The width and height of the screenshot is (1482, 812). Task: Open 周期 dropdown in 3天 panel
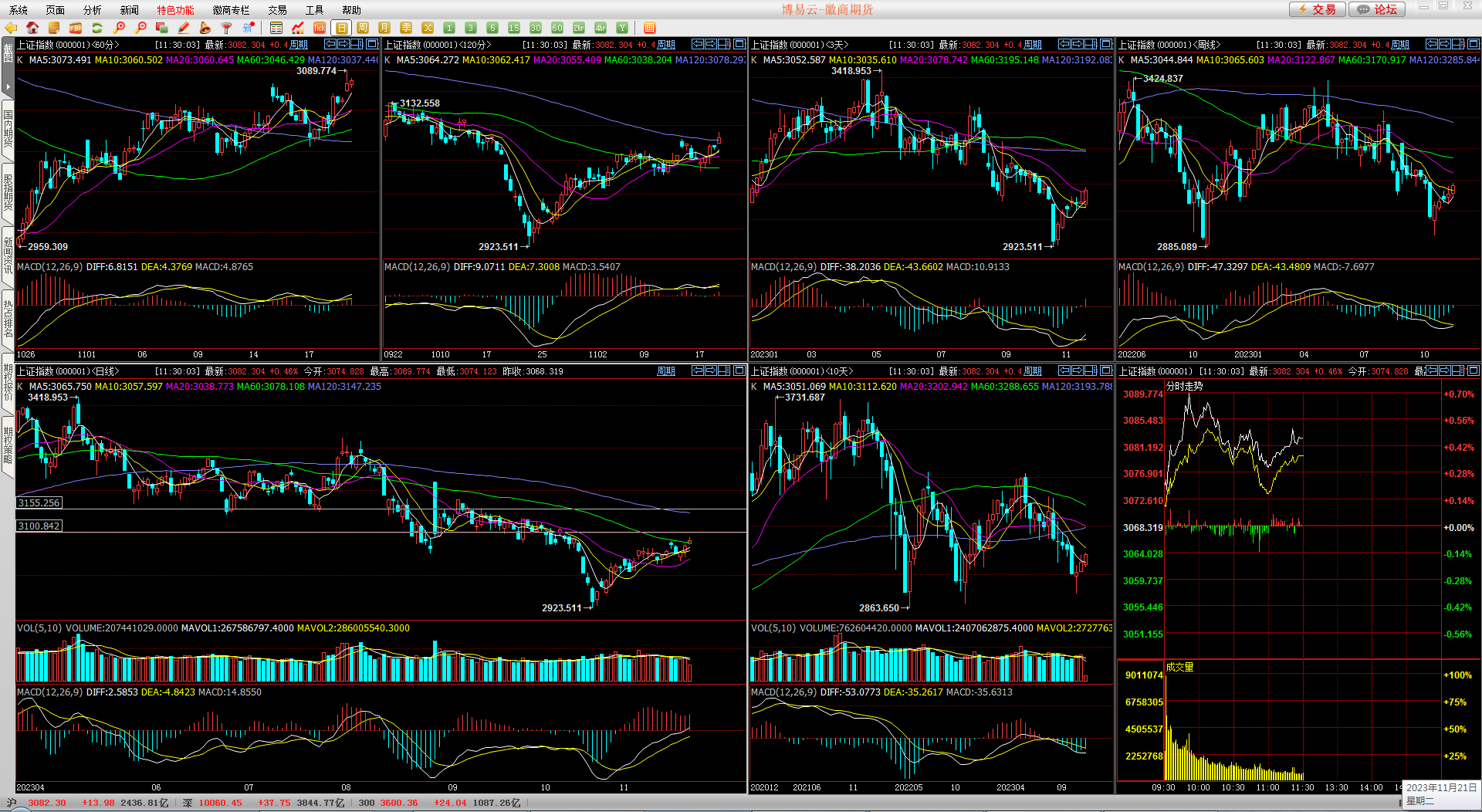pyautogui.click(x=1033, y=45)
